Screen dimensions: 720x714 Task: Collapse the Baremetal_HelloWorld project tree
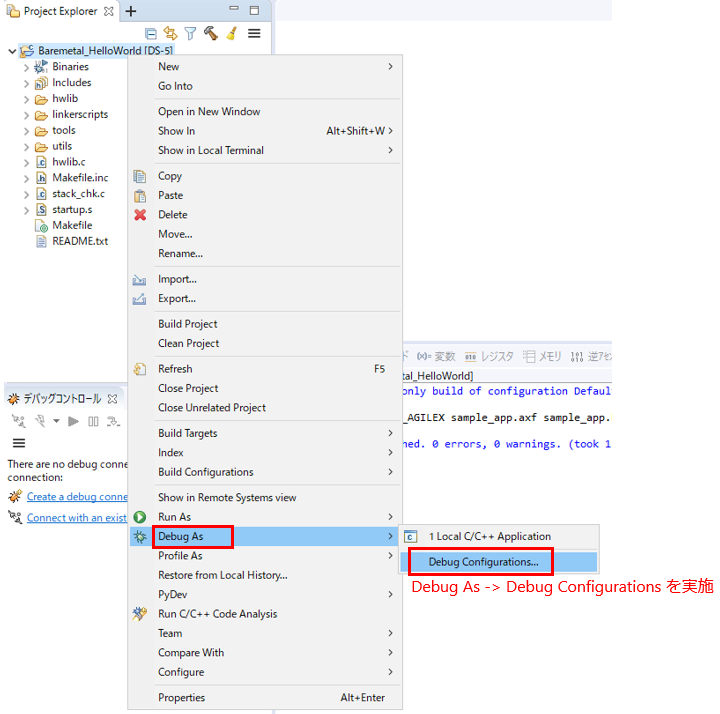[x=11, y=50]
